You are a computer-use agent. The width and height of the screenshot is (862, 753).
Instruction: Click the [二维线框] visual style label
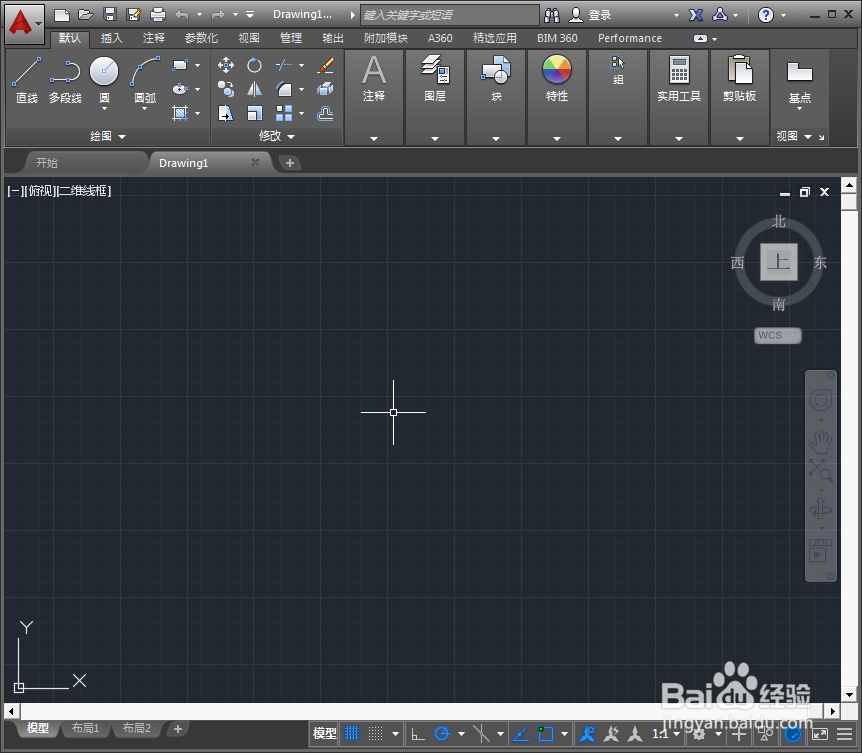85,191
